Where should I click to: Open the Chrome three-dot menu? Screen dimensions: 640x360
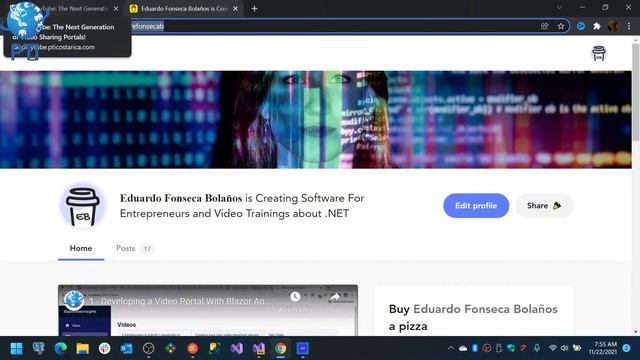point(629,26)
